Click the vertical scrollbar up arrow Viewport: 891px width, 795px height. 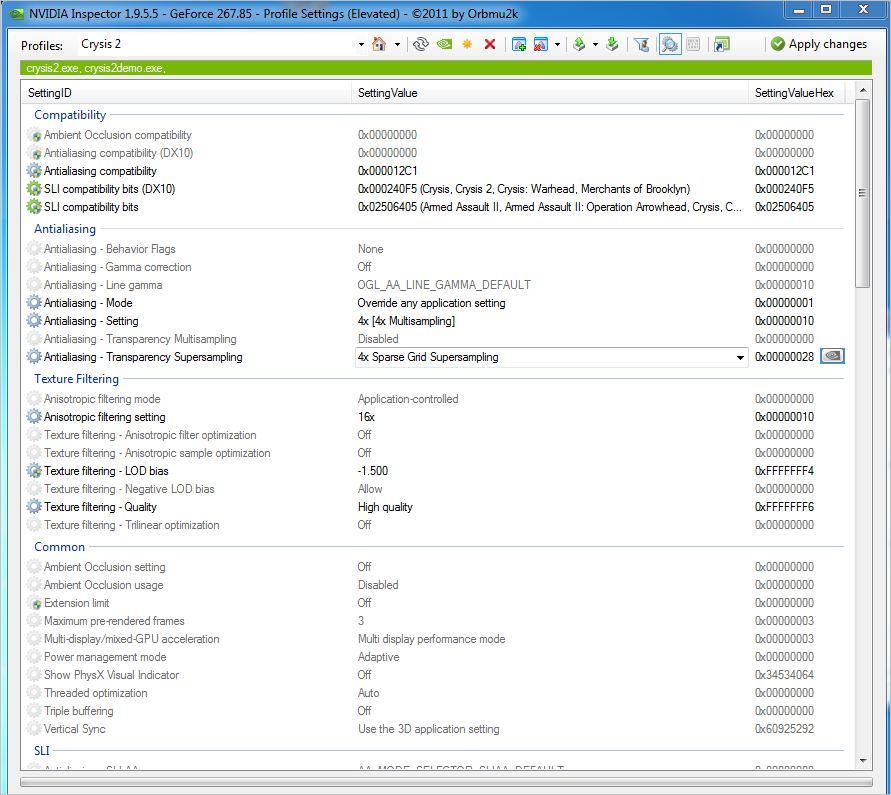click(863, 90)
